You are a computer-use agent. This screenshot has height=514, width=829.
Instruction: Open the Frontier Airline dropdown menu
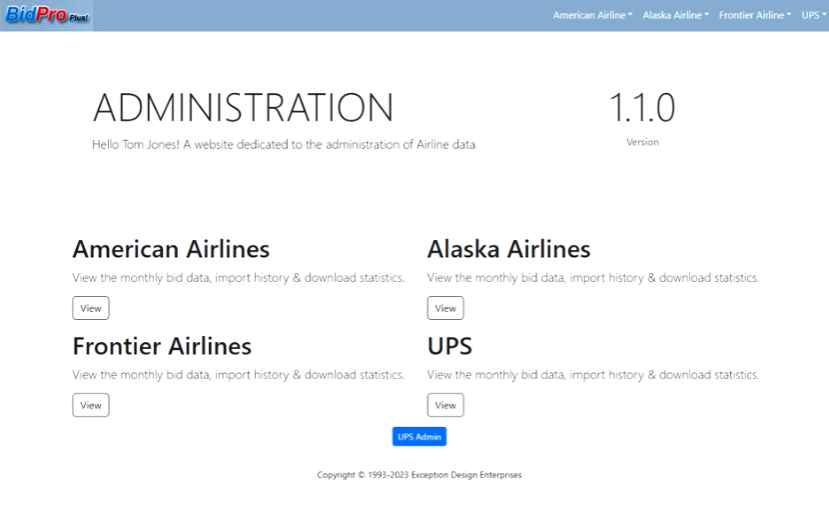coord(755,15)
